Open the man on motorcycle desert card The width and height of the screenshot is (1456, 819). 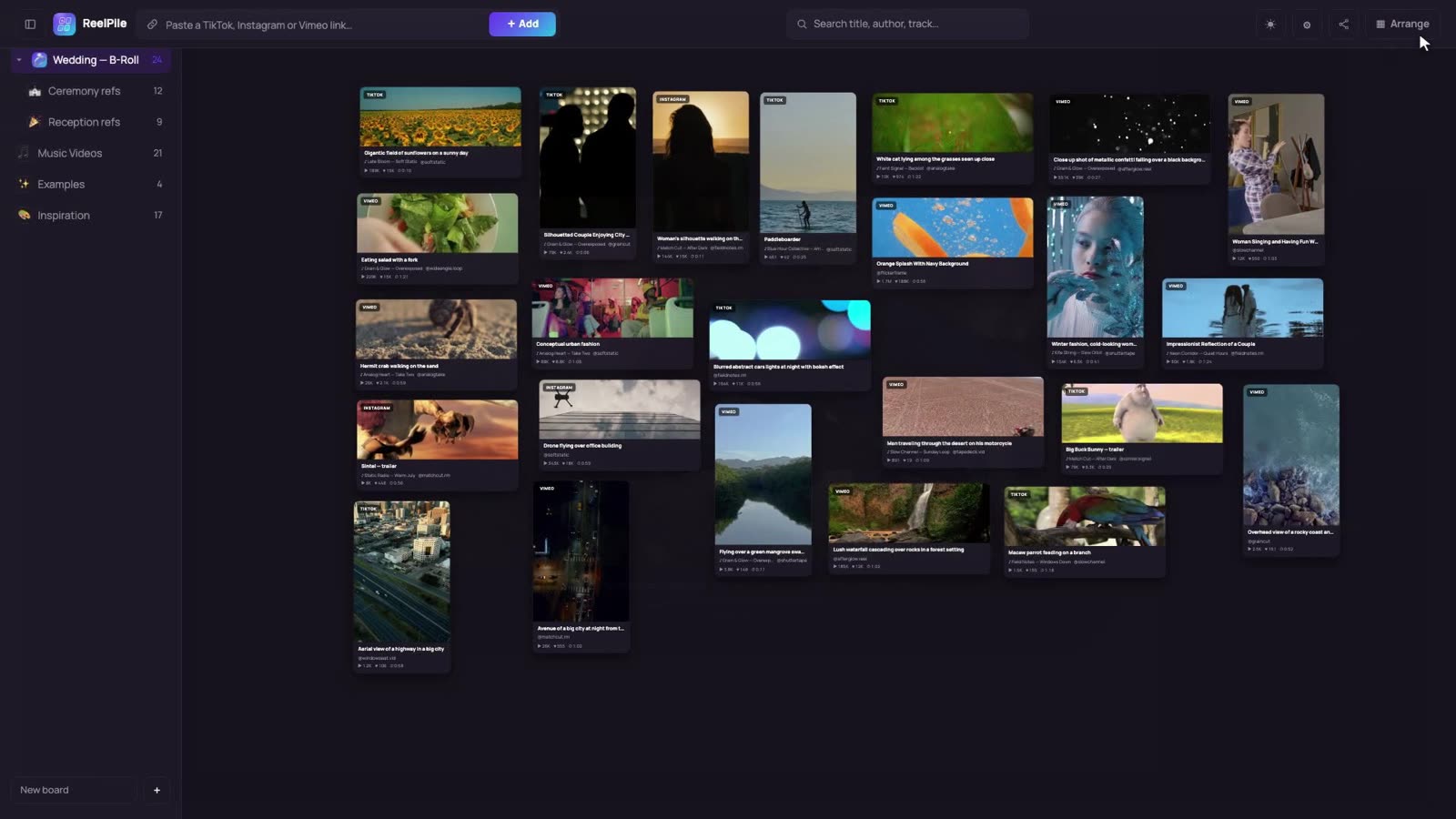click(963, 421)
